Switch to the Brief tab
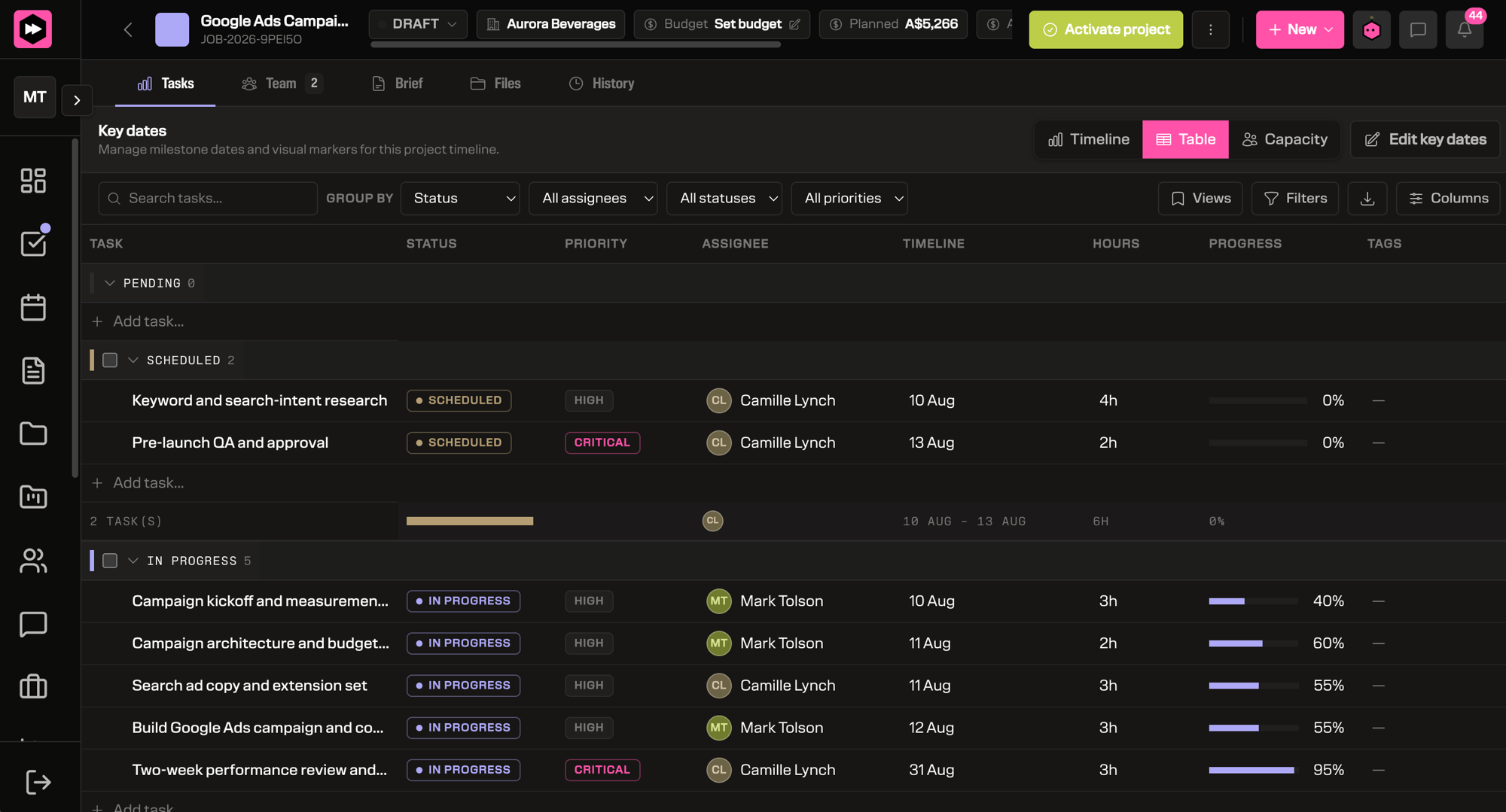 click(397, 84)
